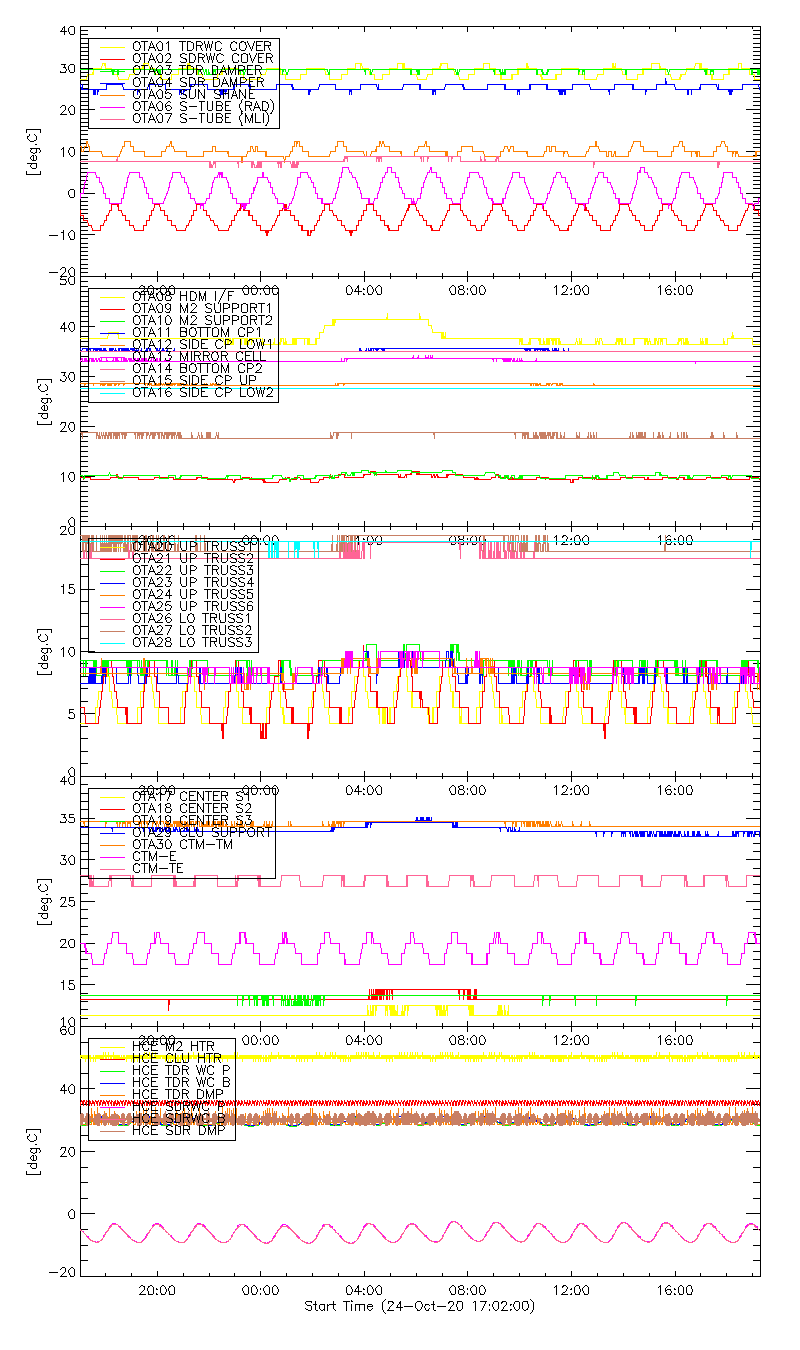
Task: Select the HCE TDR WC P legend entry
Action: (180, 1070)
